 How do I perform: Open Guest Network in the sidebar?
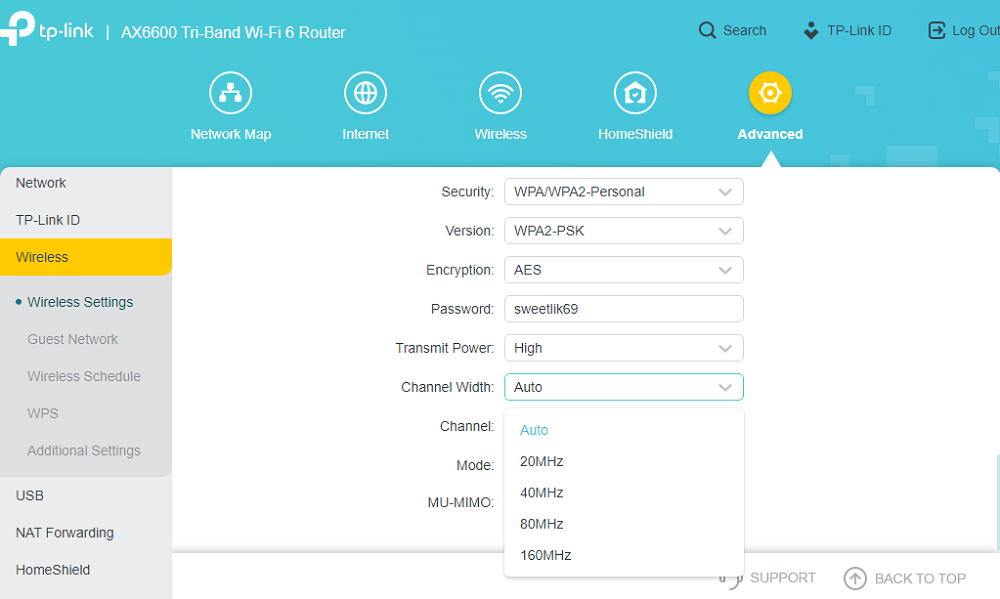73,339
